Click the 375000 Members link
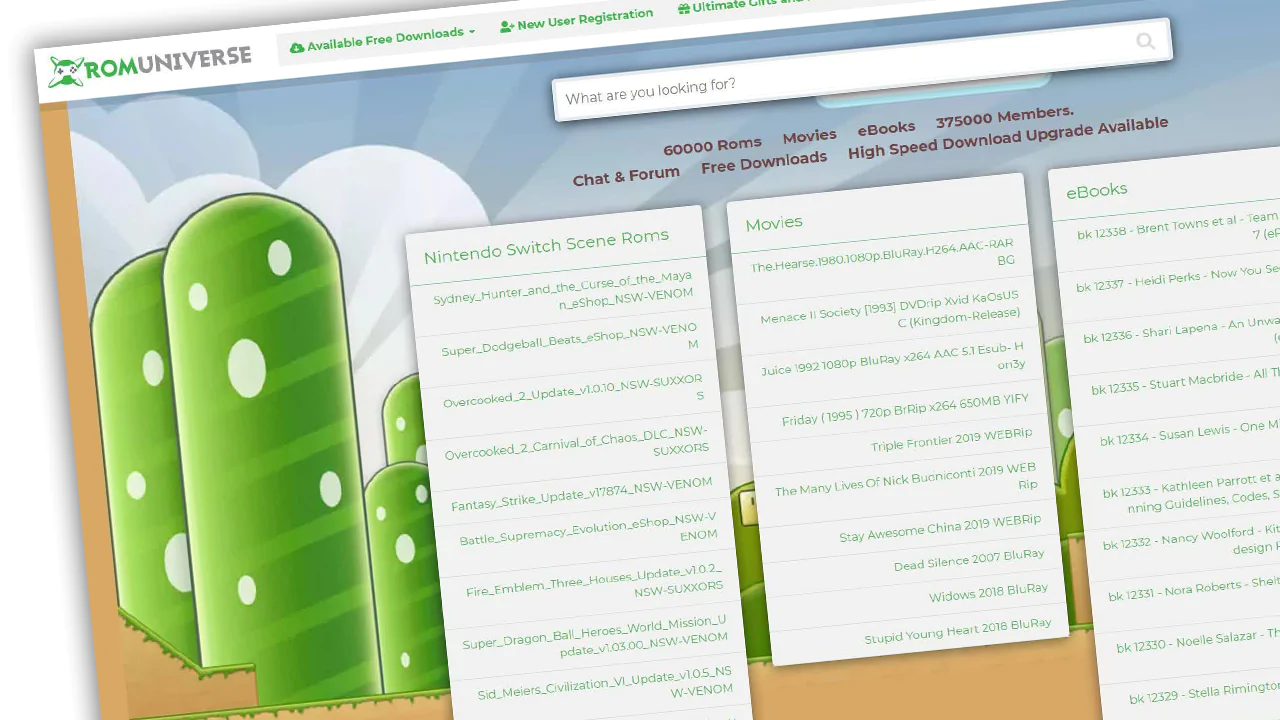 point(1005,117)
